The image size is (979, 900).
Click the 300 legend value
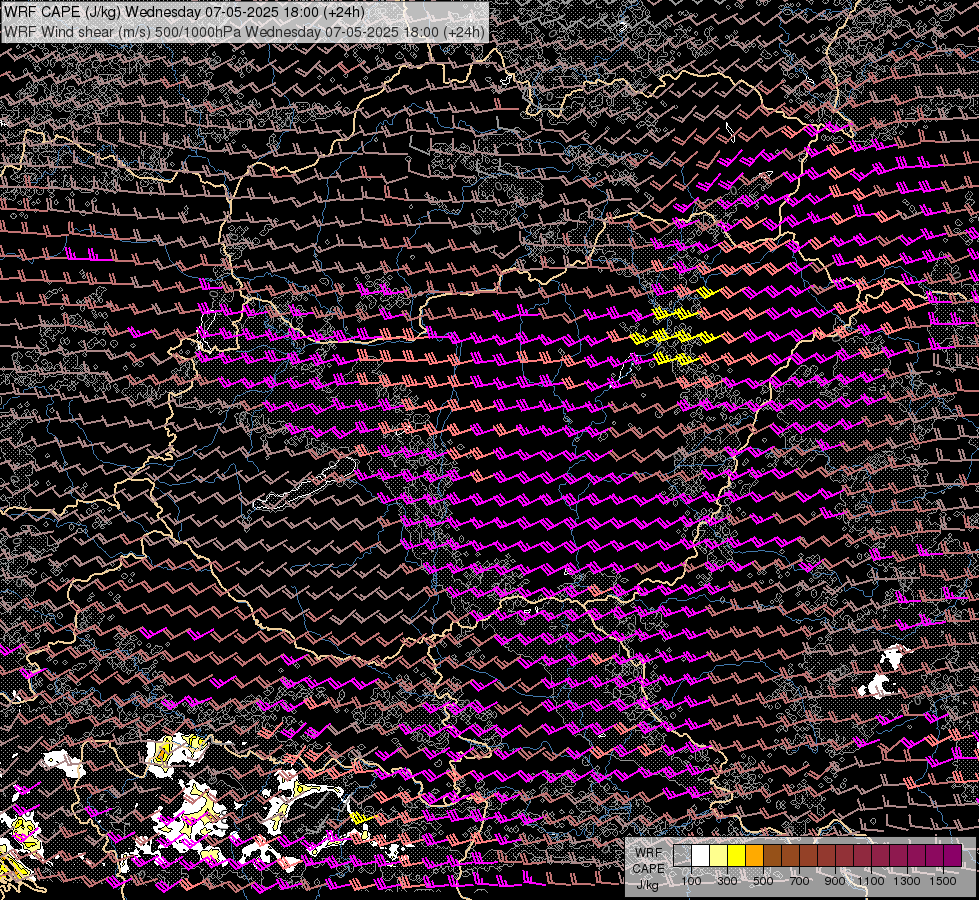[727, 881]
